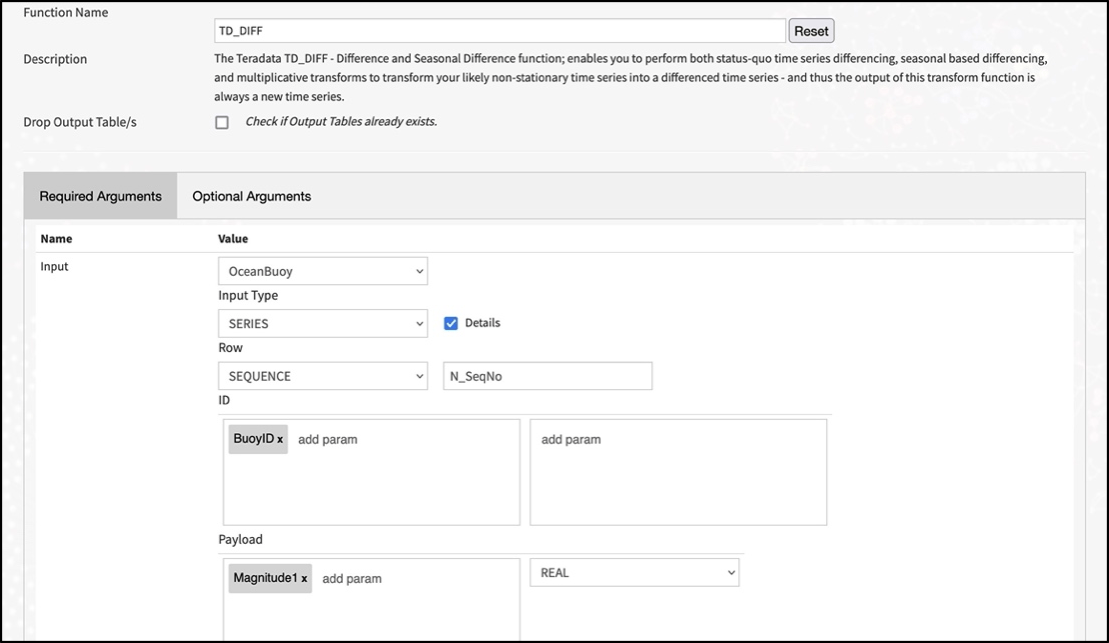Enable the Drop Output Table/s checkbox

[222, 121]
